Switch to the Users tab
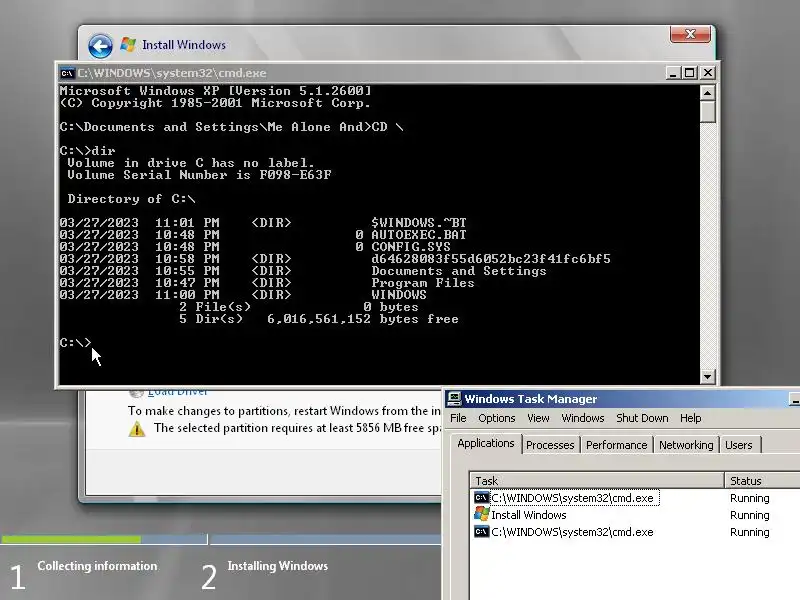The height and width of the screenshot is (600, 800). [739, 445]
